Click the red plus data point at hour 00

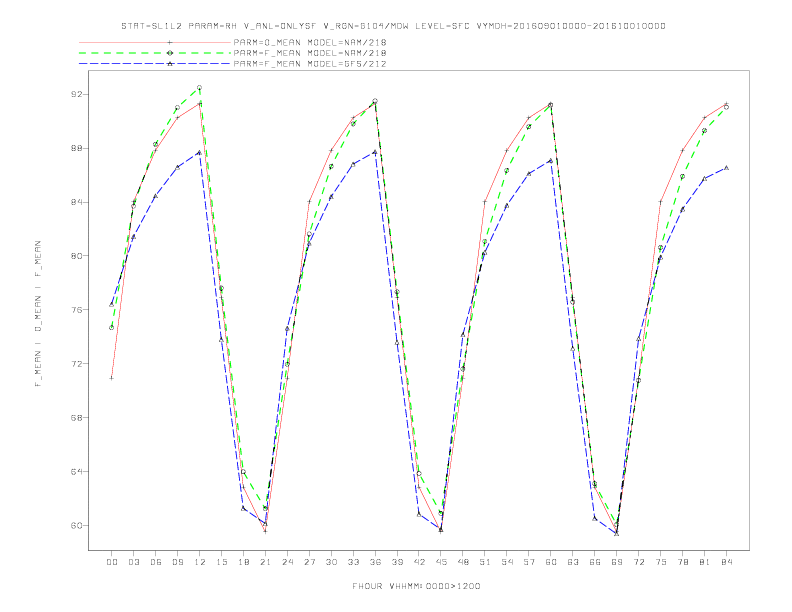coord(112,378)
